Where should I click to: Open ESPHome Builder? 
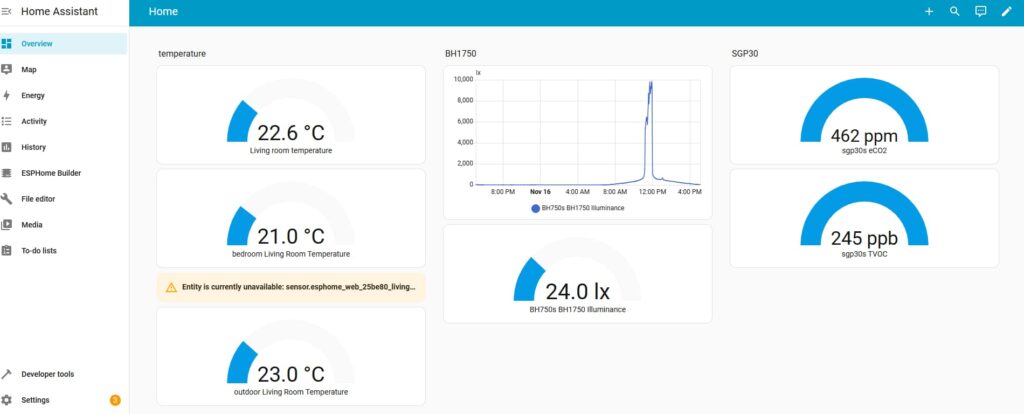51,173
